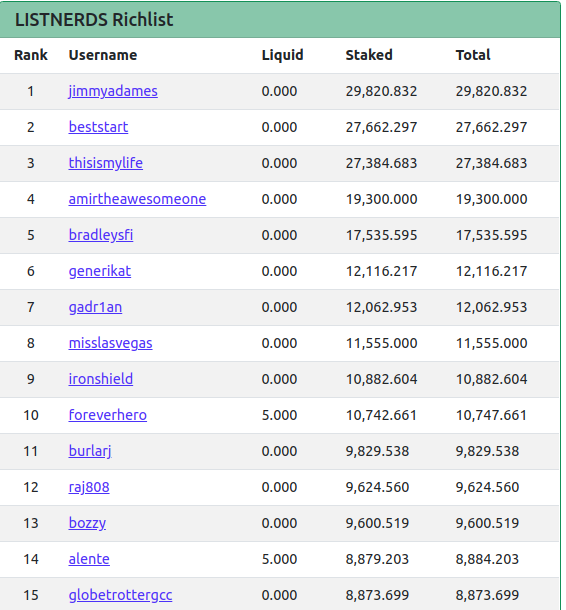Image resolution: width=566 pixels, height=610 pixels.
Task: Click the ironshield username link
Action: pyautogui.click(x=101, y=379)
